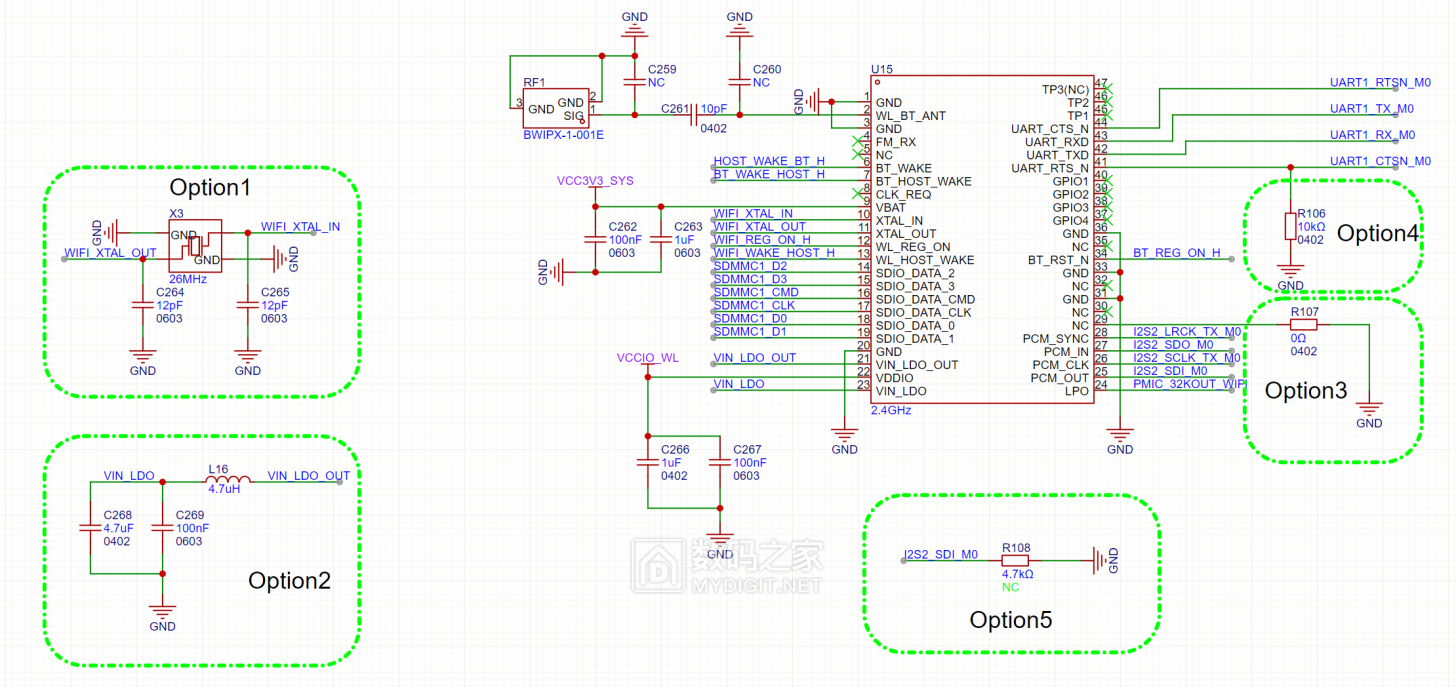The width and height of the screenshot is (1456, 687).
Task: Click the R108 4.7kΩ resistor symbol
Action: coord(1016,561)
